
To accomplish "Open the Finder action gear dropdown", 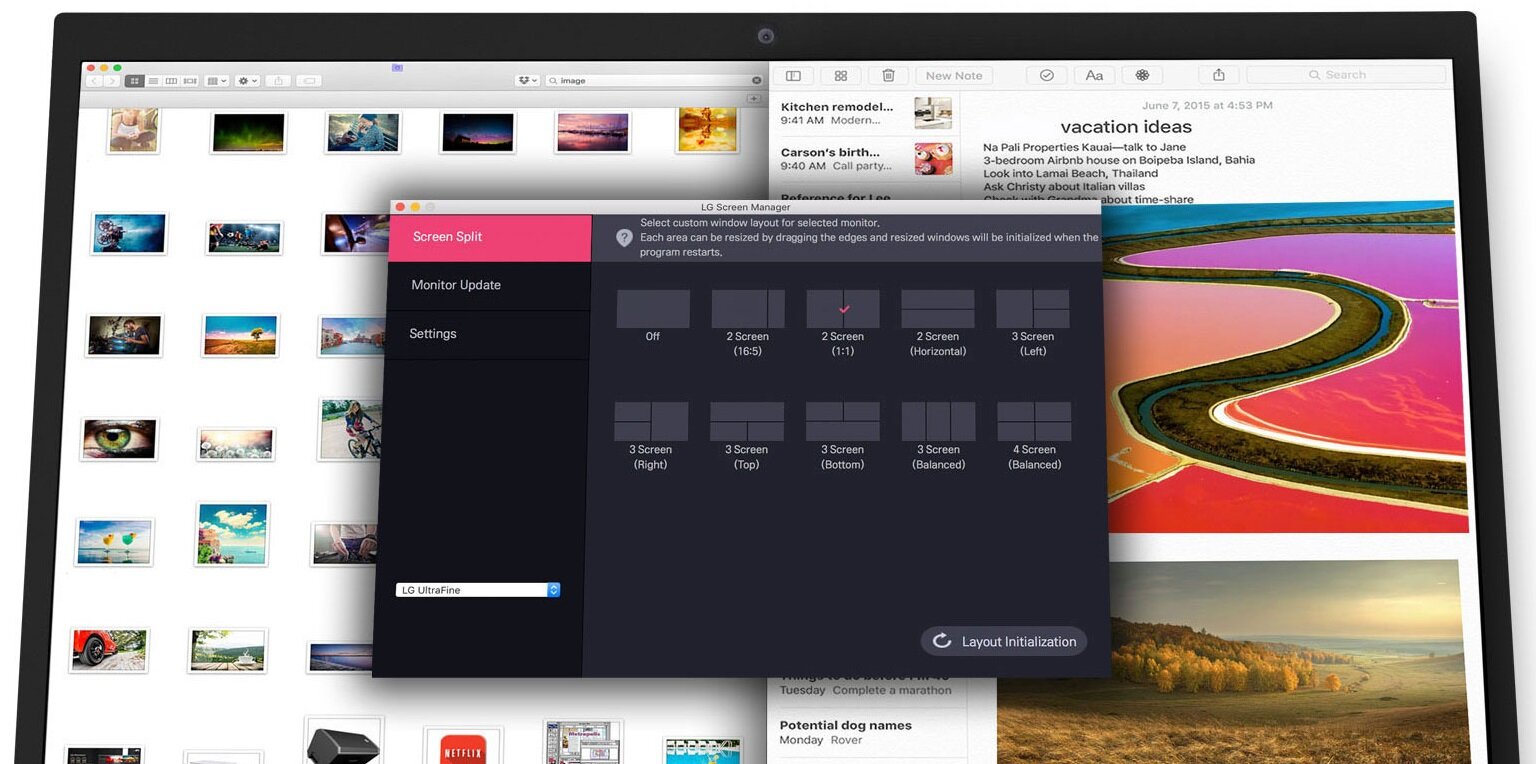I will 247,81.
